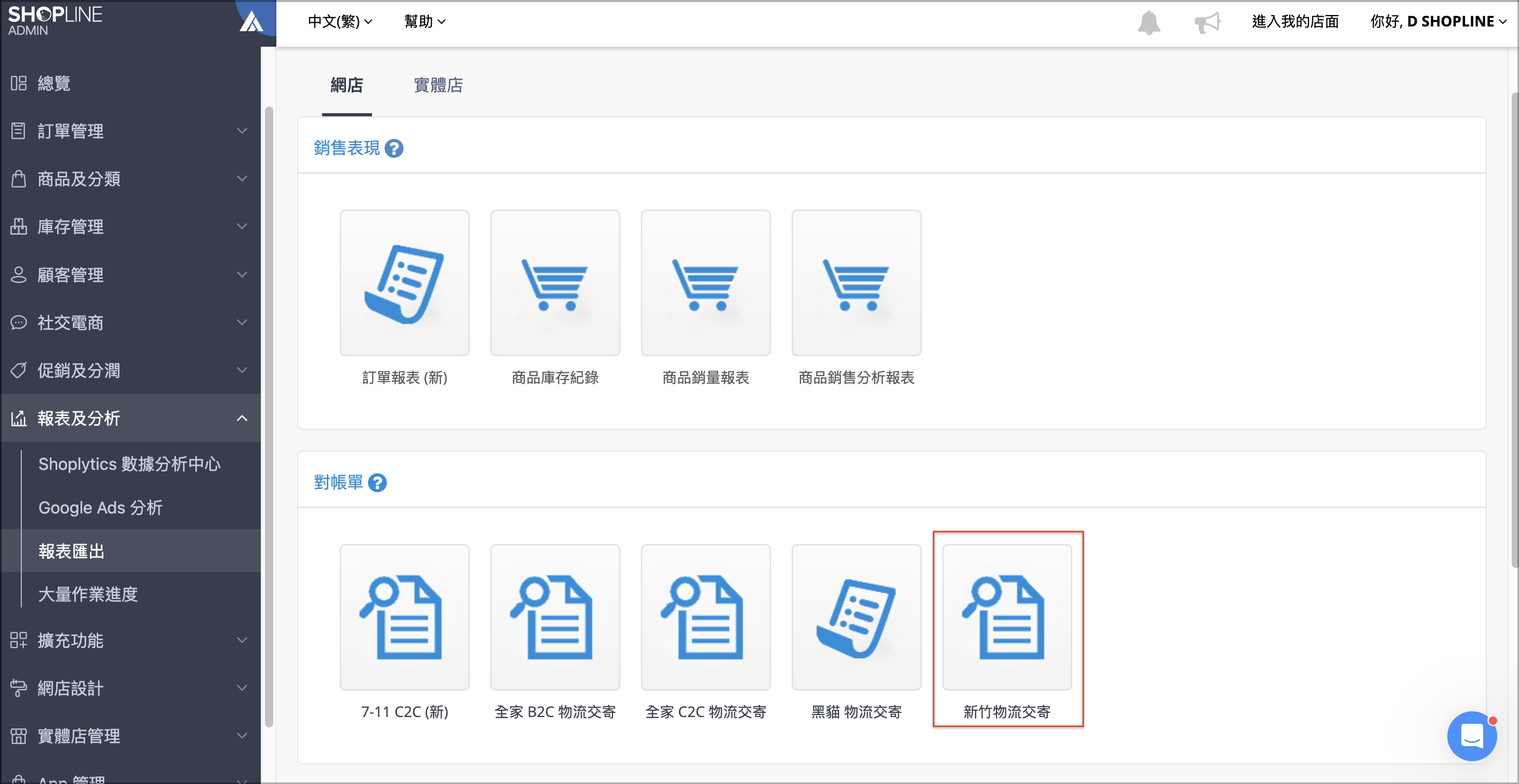This screenshot has width=1519, height=784.
Task: Expand the 促銷及分潤 menu chevron
Action: 242,370
